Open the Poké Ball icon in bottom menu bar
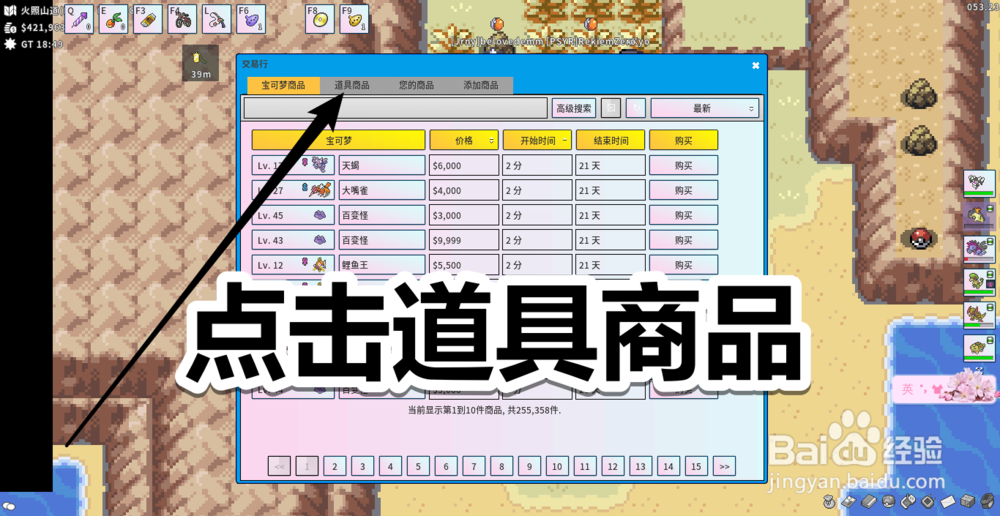 888,501
